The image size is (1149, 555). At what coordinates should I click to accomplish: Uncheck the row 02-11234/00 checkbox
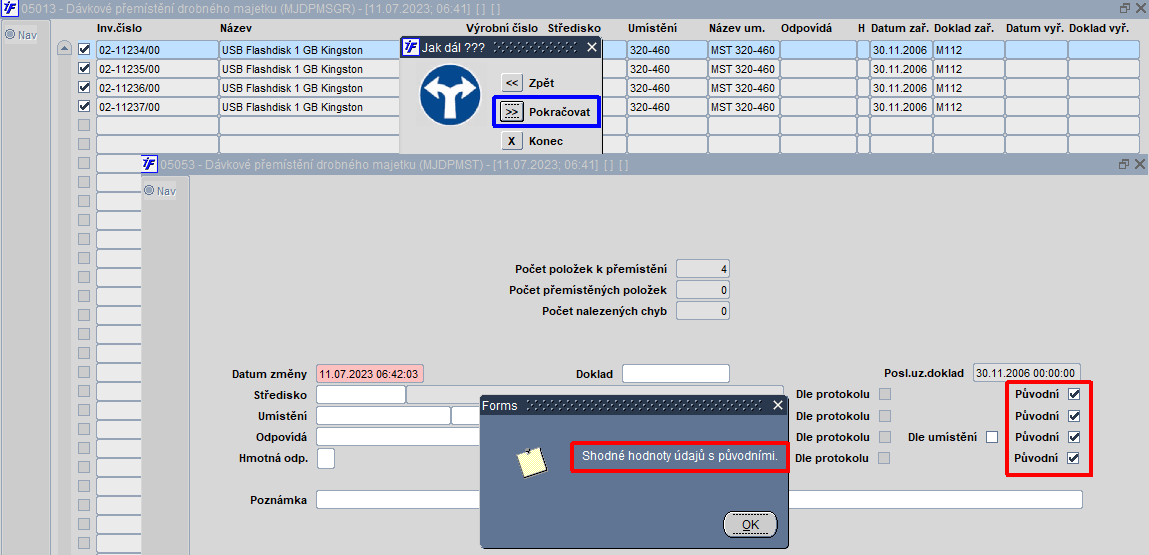point(84,49)
